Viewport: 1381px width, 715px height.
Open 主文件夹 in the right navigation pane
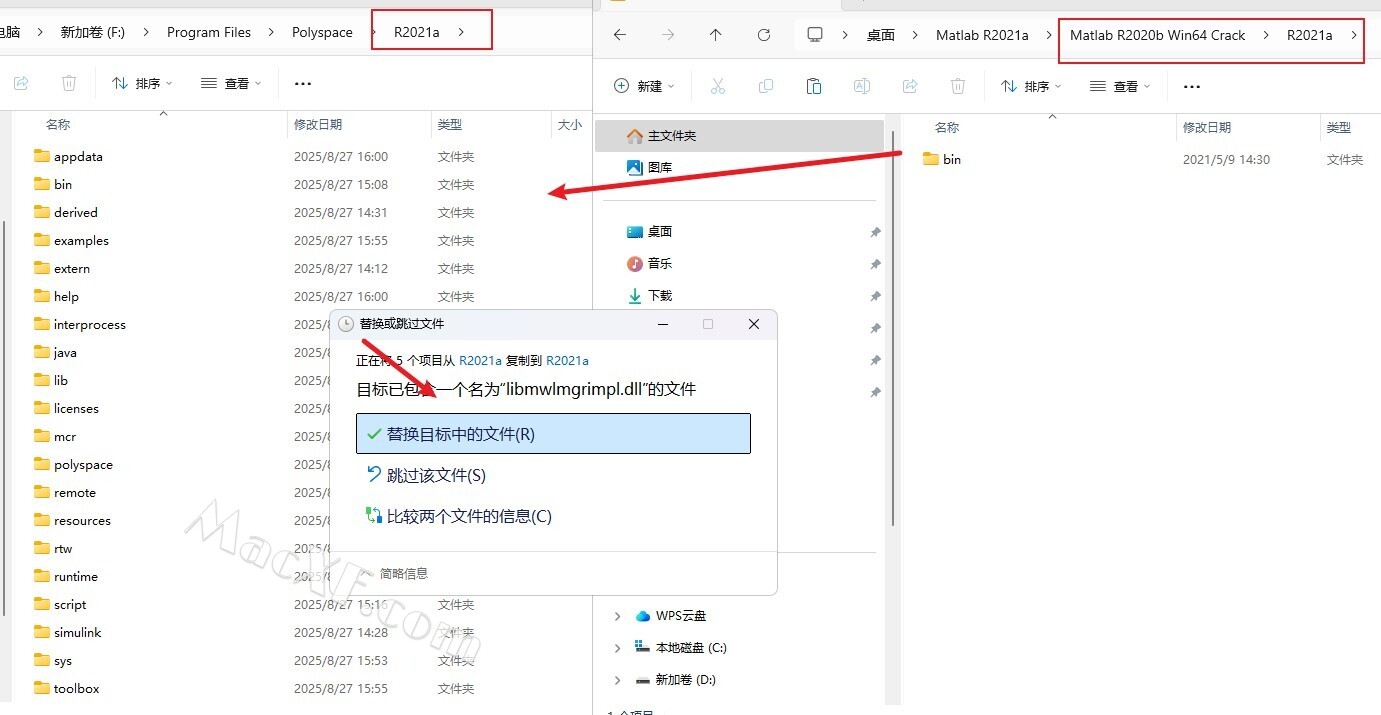click(739, 136)
